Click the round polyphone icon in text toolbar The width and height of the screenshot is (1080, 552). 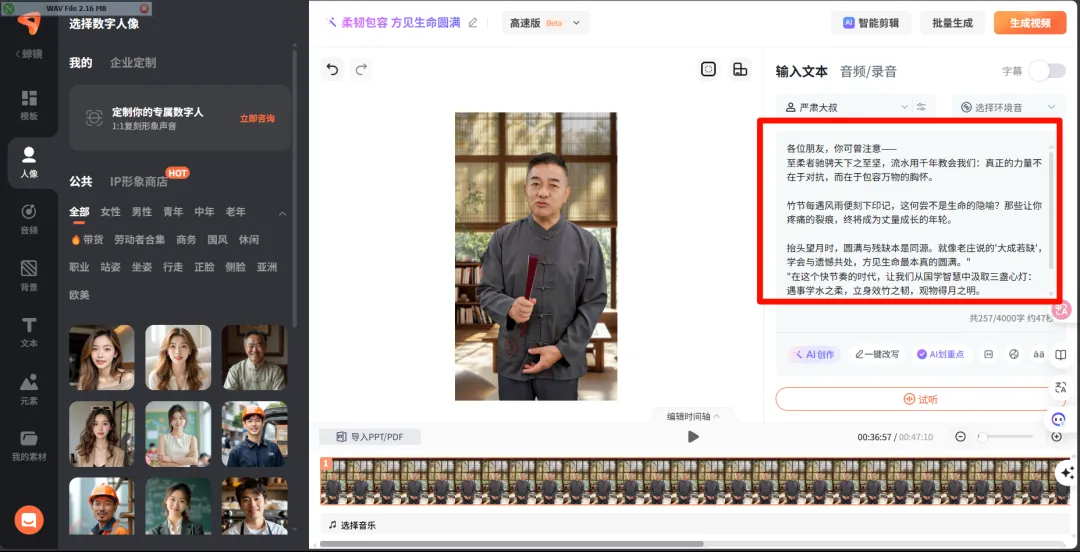(1013, 354)
